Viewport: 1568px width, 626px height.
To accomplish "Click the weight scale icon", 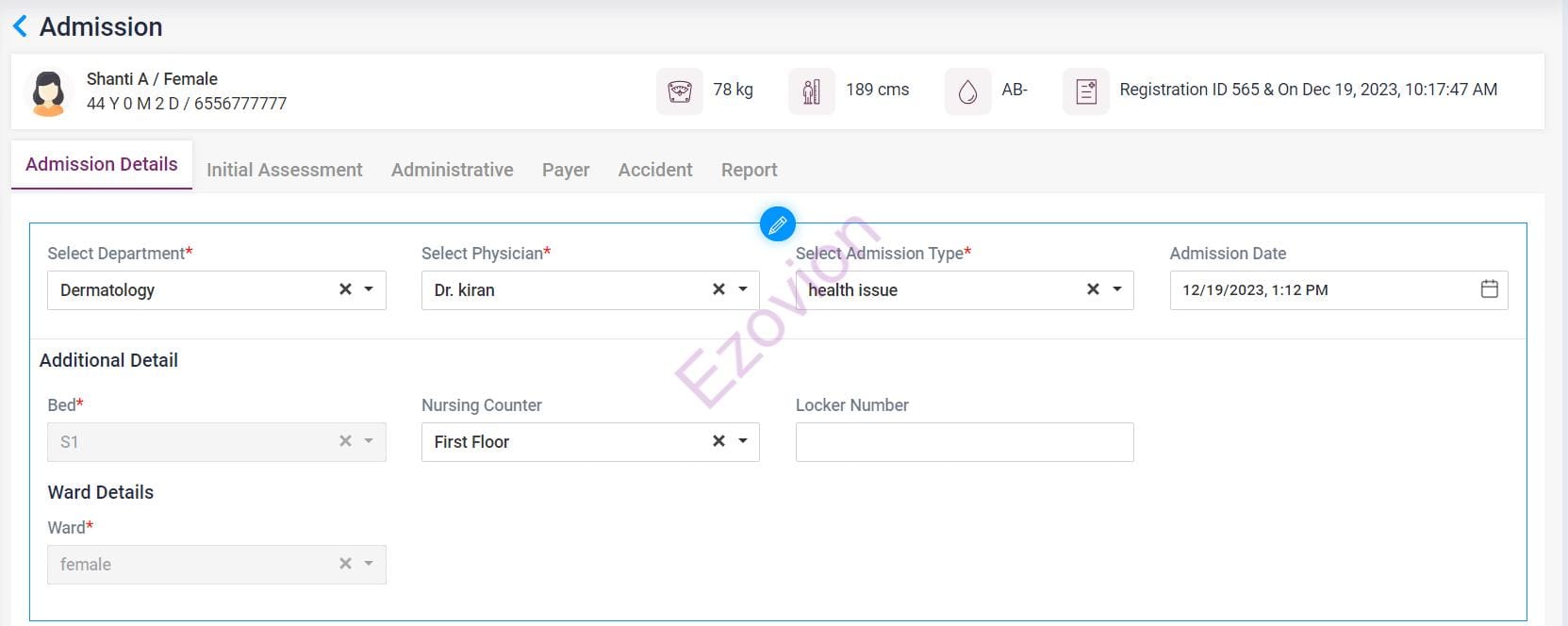I will click(x=679, y=91).
